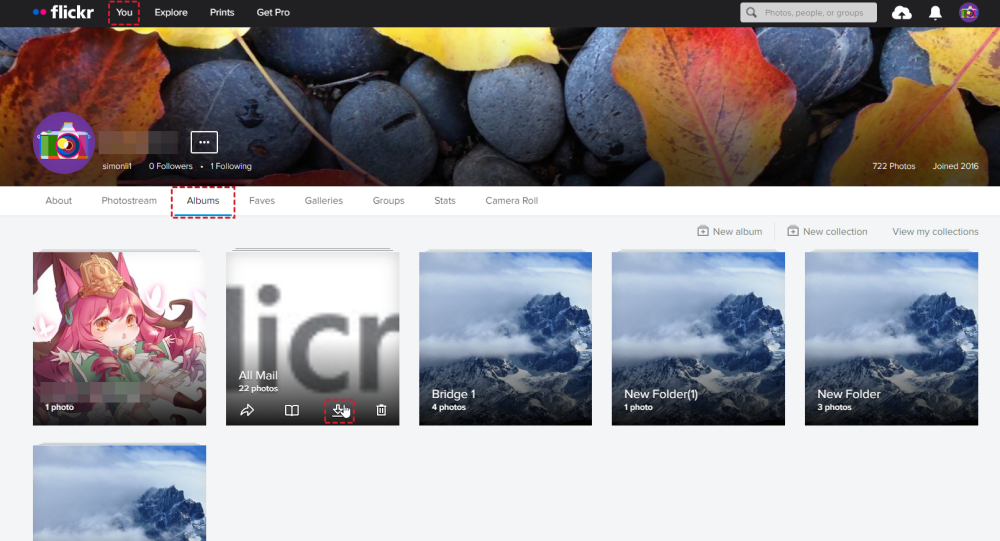Click the All Mail album title
The image size is (1000, 541).
[258, 375]
